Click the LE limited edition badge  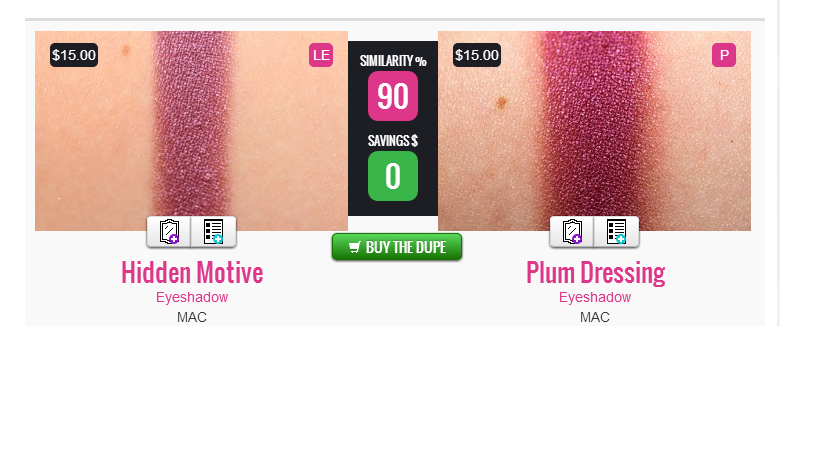click(x=321, y=55)
